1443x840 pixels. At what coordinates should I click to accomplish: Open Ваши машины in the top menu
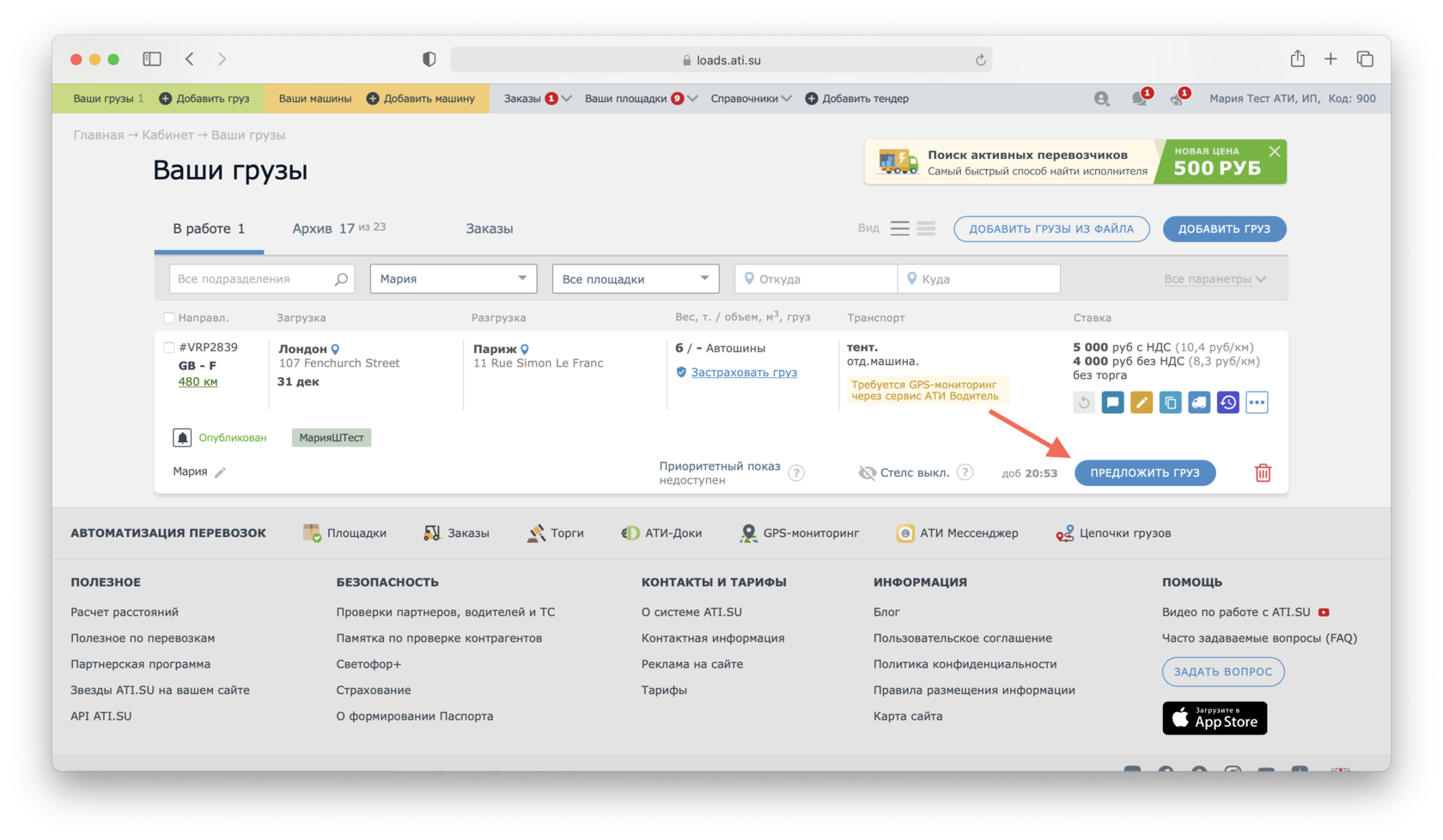pos(314,99)
